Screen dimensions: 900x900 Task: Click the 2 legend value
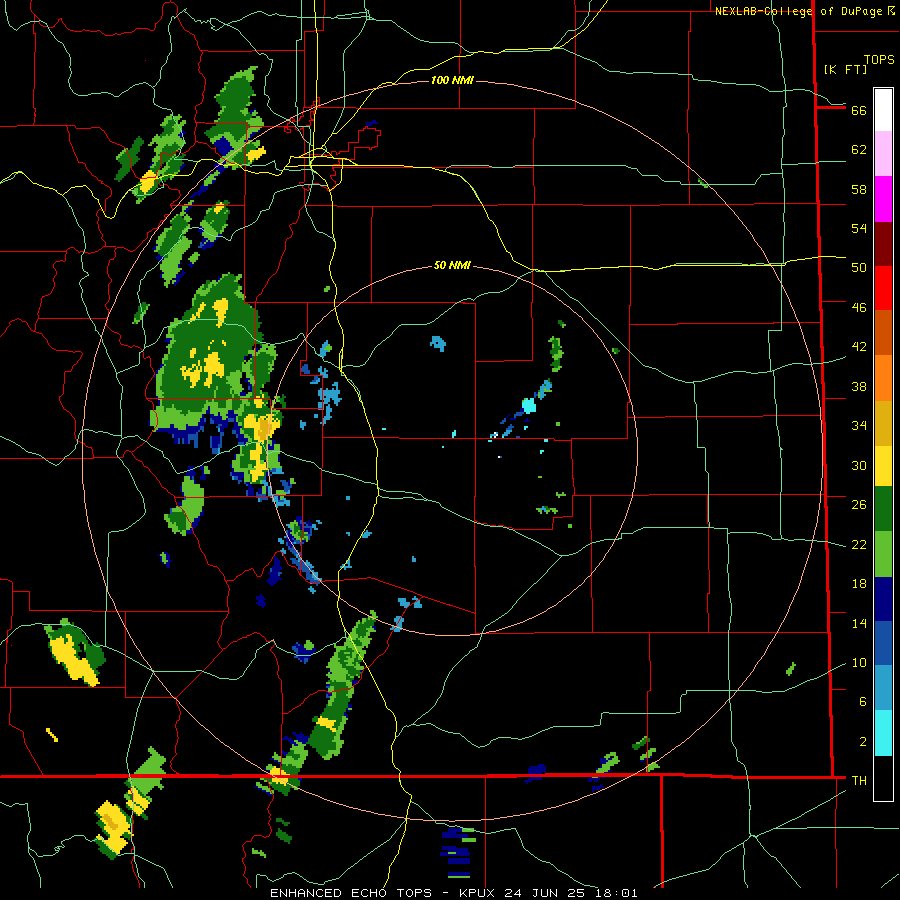(863, 742)
